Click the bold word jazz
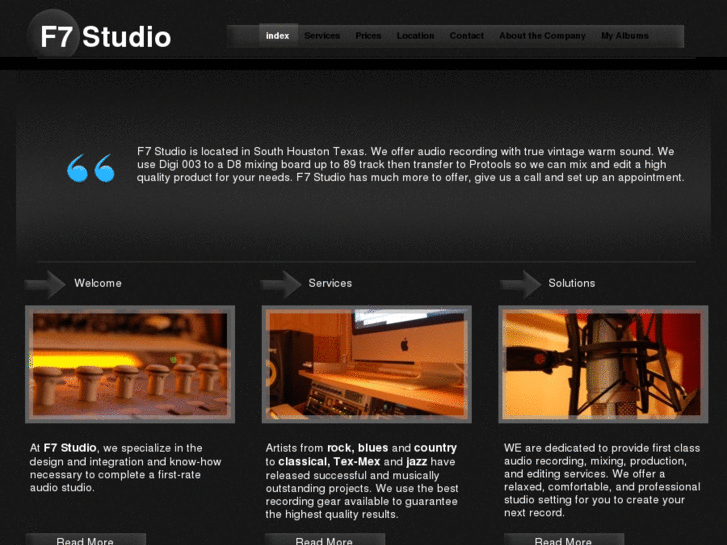 coord(417,462)
